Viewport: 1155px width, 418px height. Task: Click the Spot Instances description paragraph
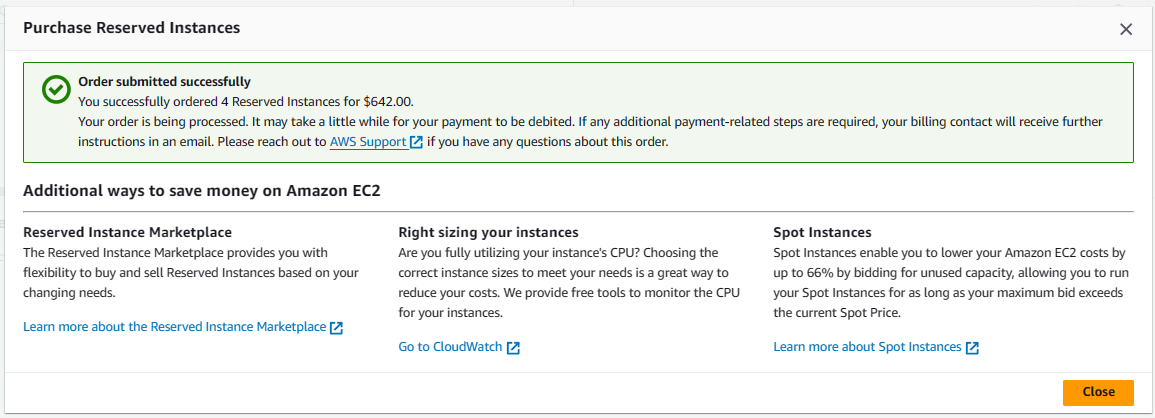coord(949,283)
